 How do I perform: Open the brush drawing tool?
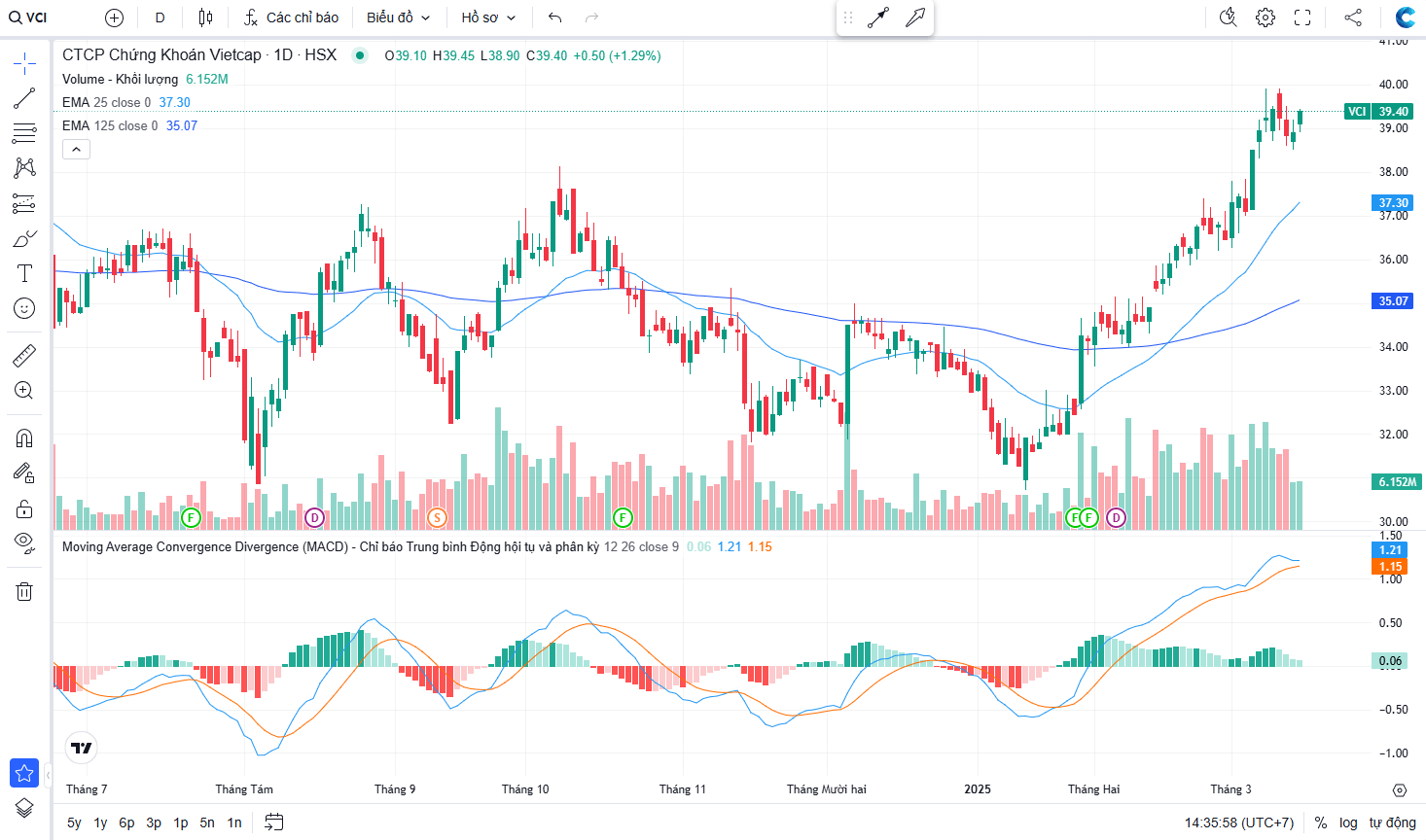24,239
